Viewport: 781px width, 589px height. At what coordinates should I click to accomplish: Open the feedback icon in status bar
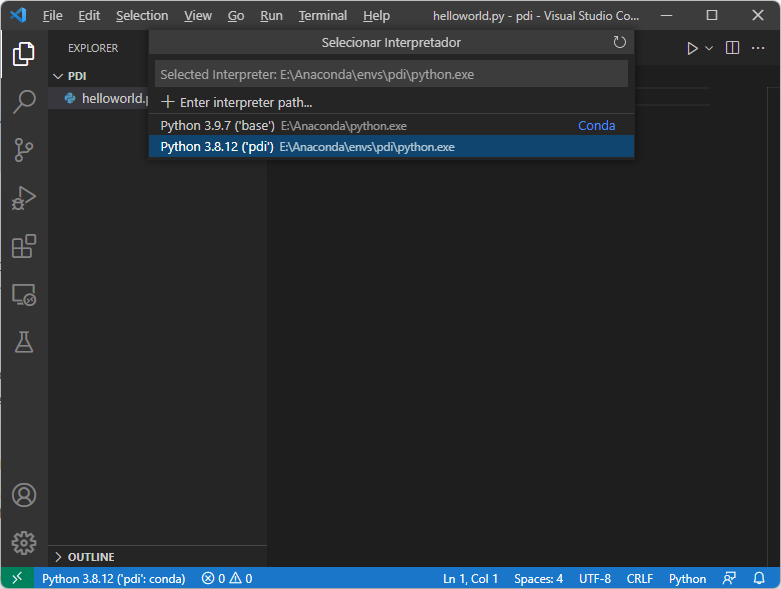729,578
